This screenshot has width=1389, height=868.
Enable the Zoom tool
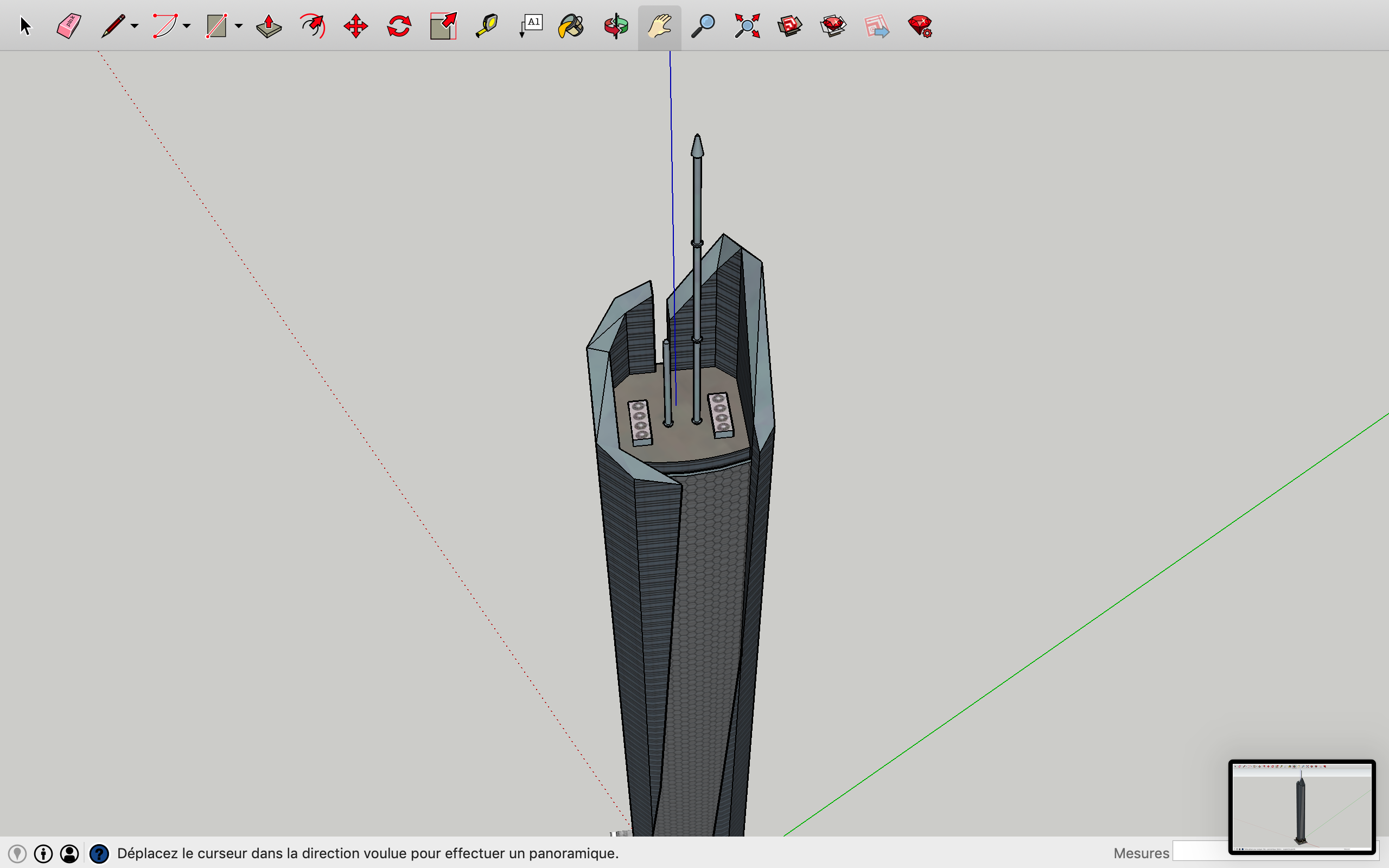pos(703,25)
